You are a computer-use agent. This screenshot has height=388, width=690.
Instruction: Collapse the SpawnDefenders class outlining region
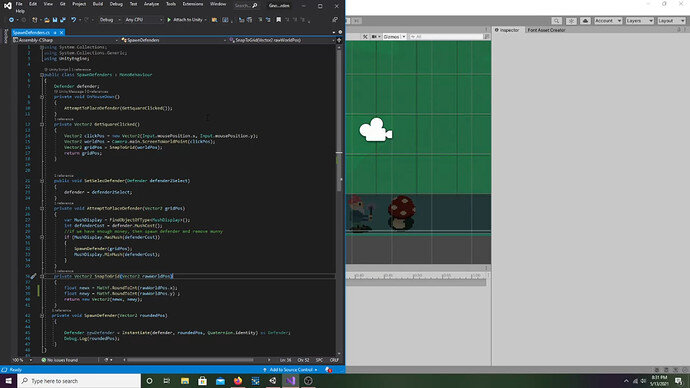42,75
